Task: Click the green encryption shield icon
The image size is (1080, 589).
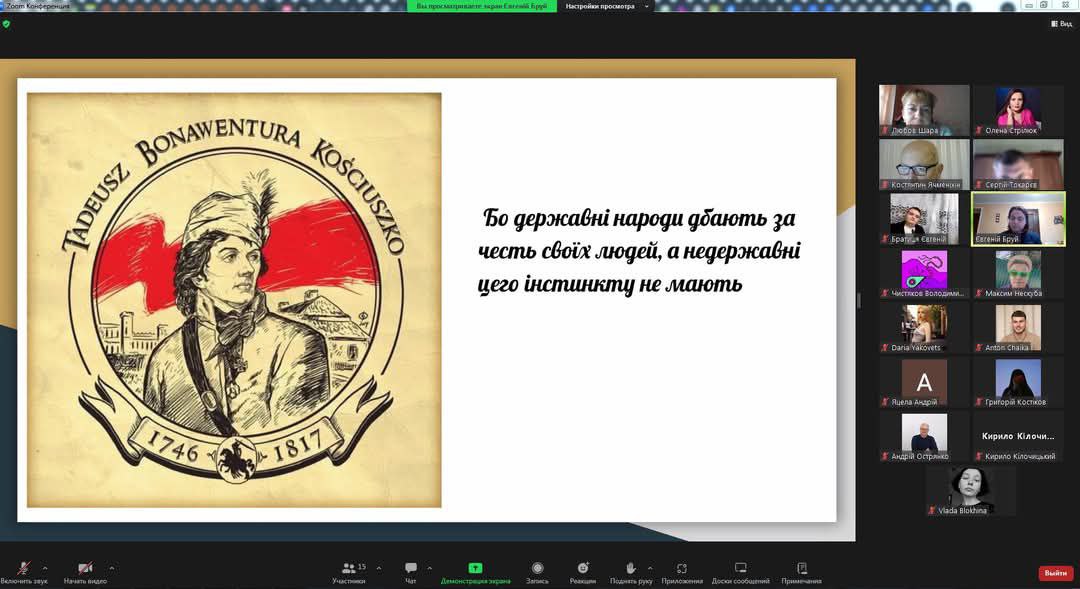Action: (6, 24)
